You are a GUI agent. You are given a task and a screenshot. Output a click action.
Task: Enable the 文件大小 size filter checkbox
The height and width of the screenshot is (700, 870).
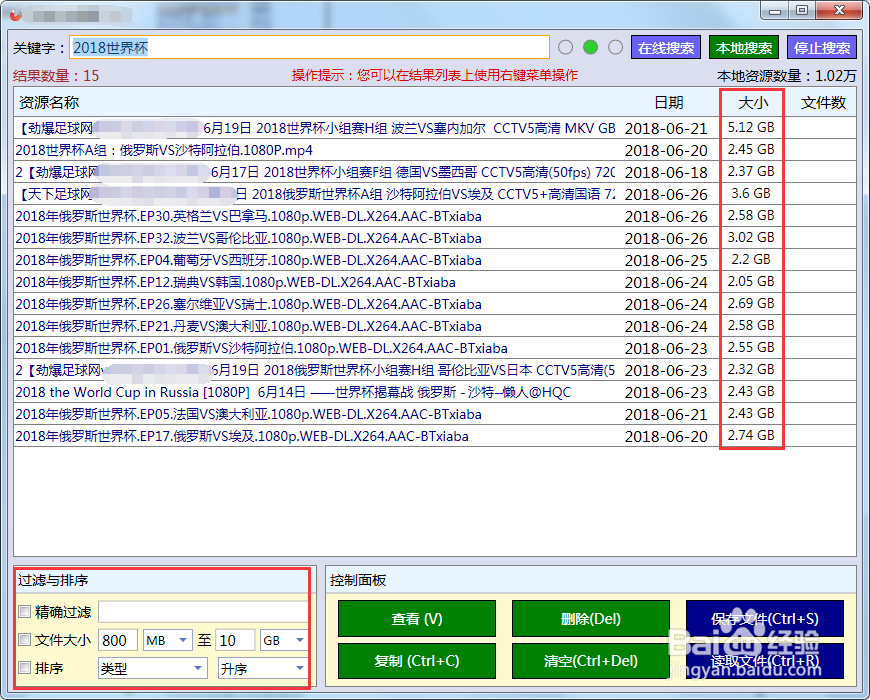[24, 640]
